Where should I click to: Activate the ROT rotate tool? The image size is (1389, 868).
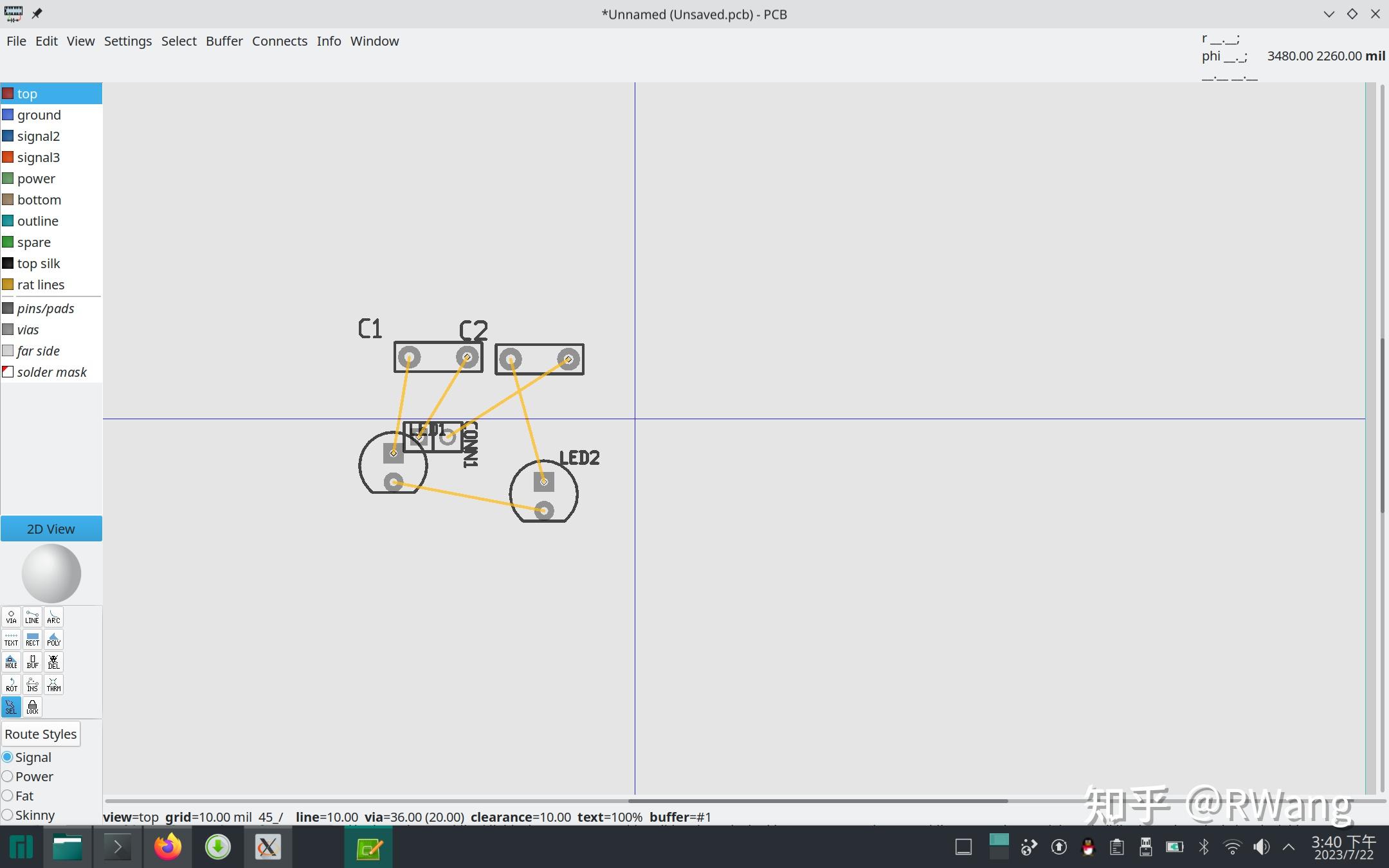pos(11,685)
